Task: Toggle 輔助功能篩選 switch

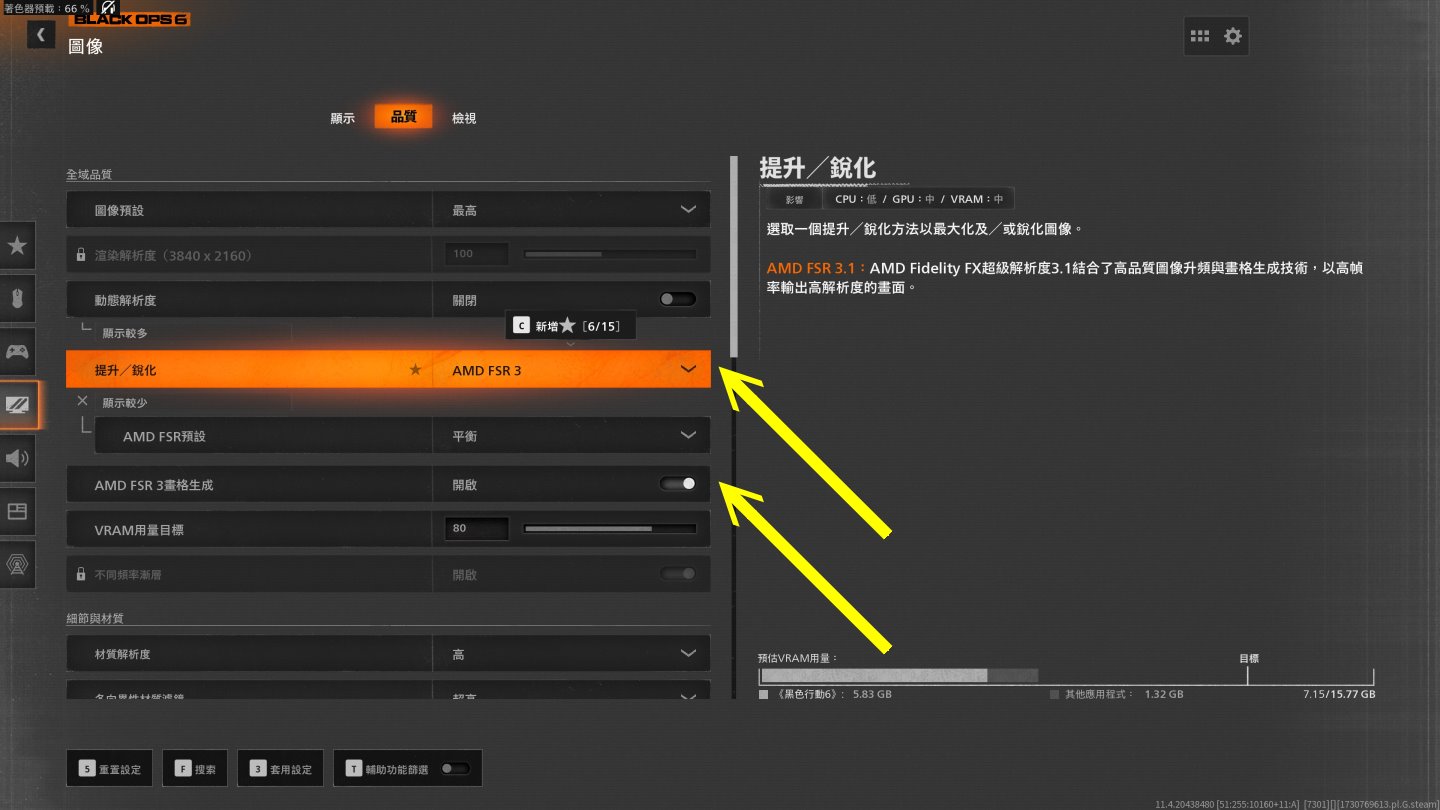Action: click(455, 769)
